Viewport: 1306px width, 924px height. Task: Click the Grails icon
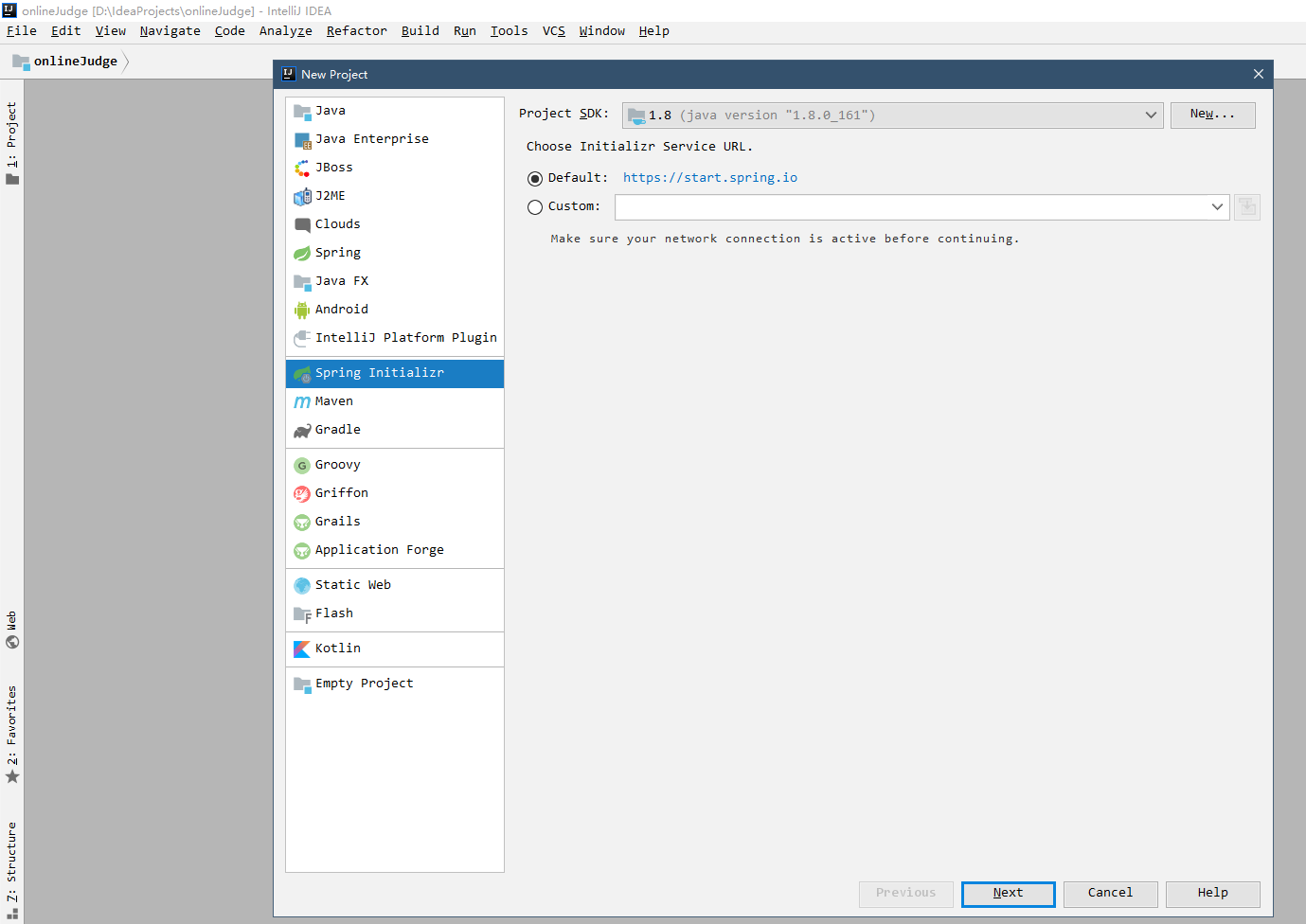(302, 523)
